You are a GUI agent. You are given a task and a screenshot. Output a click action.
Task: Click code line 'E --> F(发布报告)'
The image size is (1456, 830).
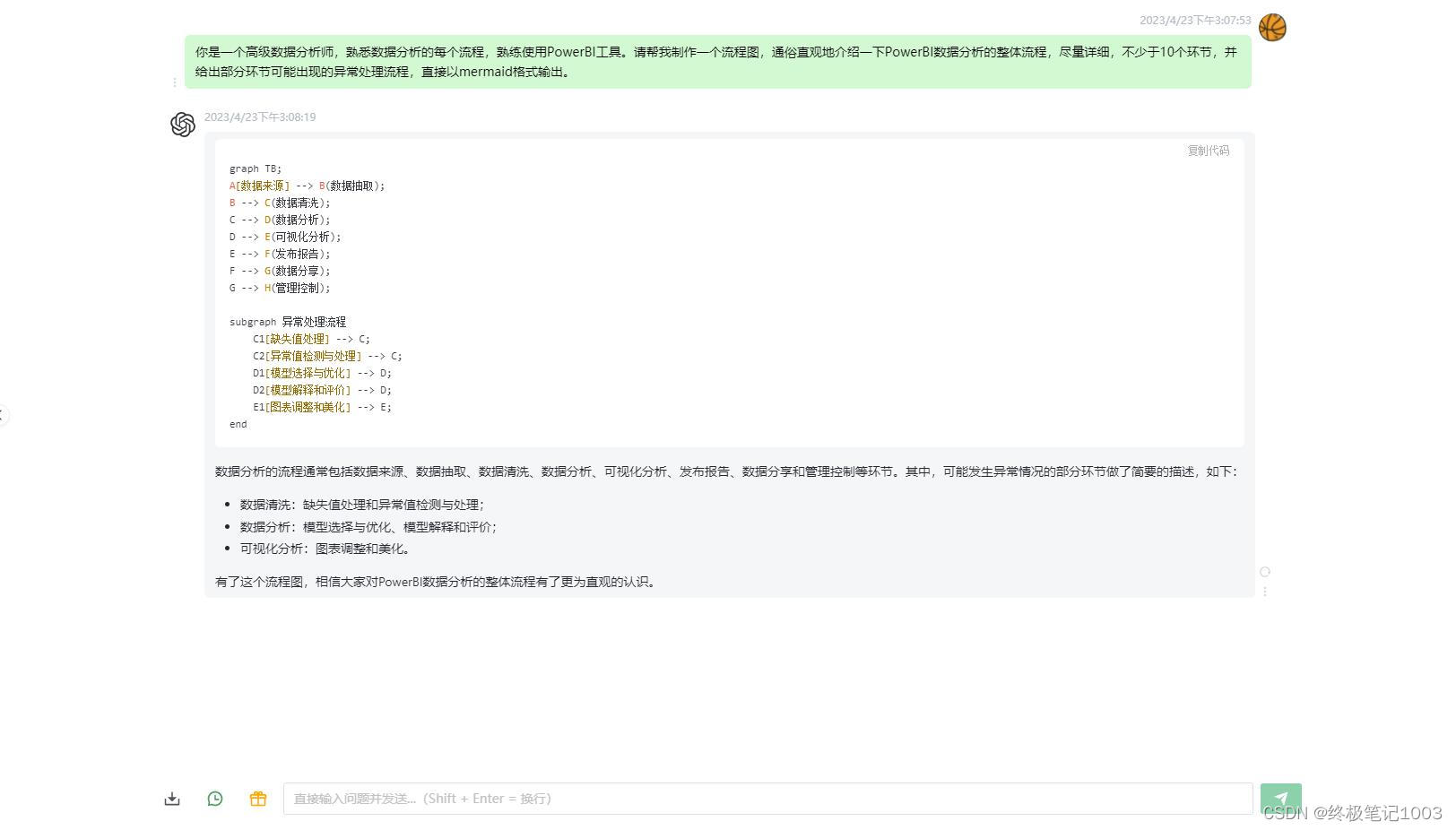(280, 254)
